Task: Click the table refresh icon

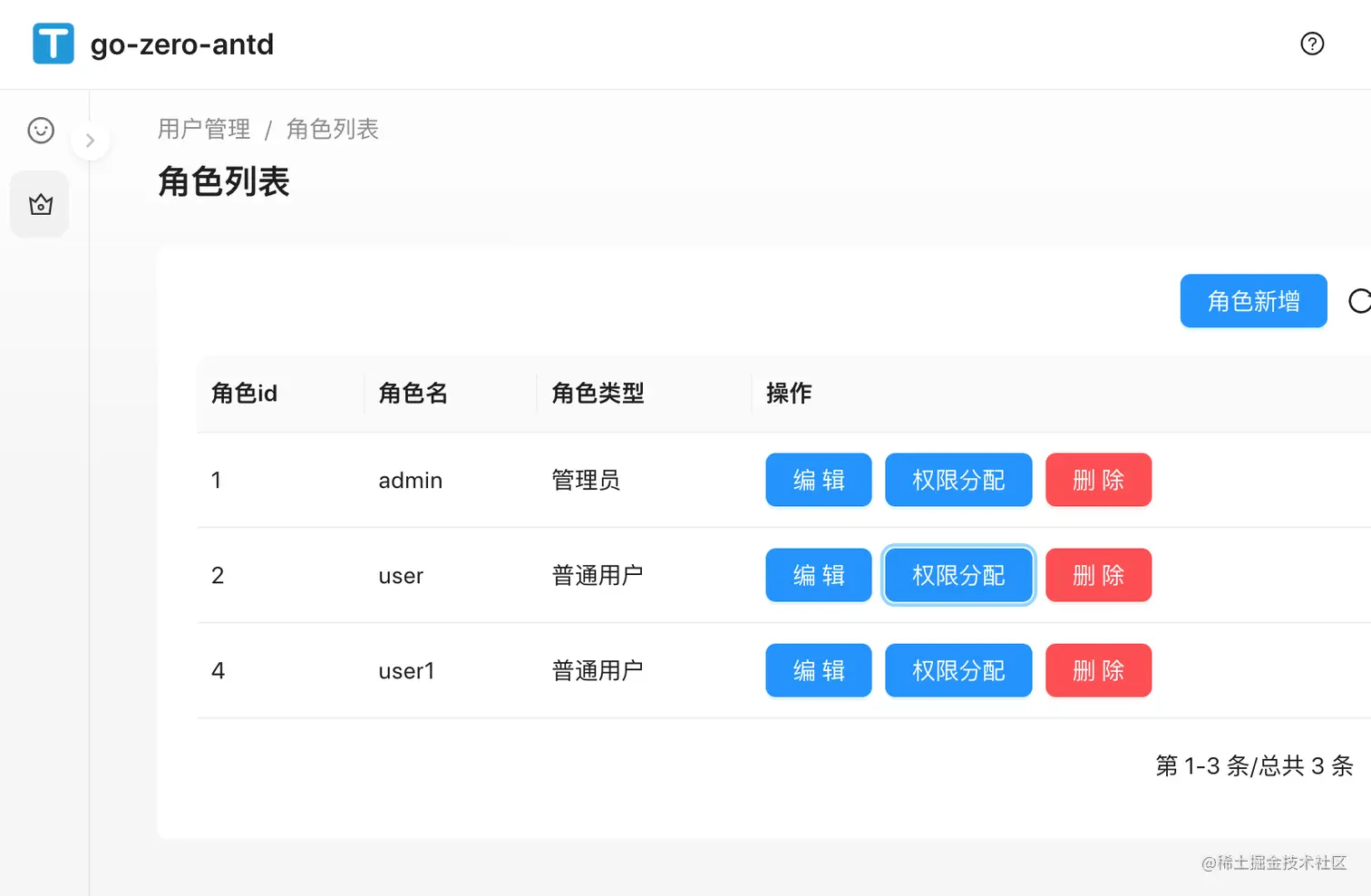Action: [1359, 301]
